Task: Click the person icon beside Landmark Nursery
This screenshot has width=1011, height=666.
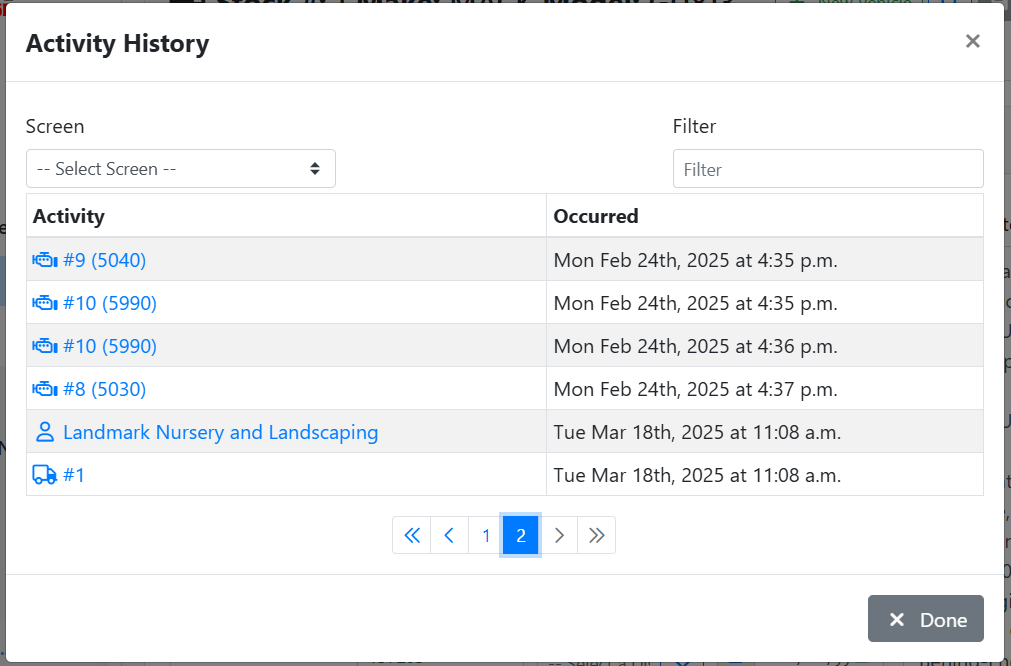Action: [x=44, y=432]
